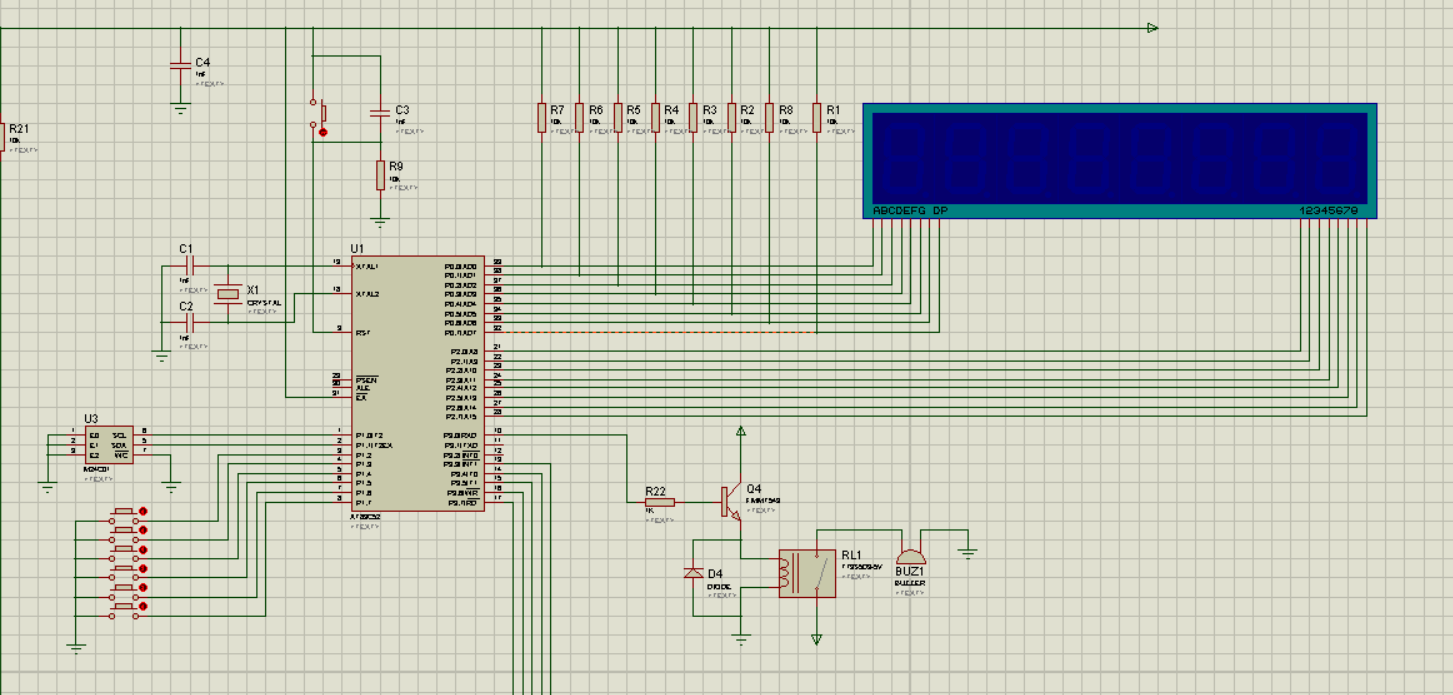Screen dimensions: 1453x695
Task: Select resistor R9 below capacitor C3
Action: coord(380,175)
